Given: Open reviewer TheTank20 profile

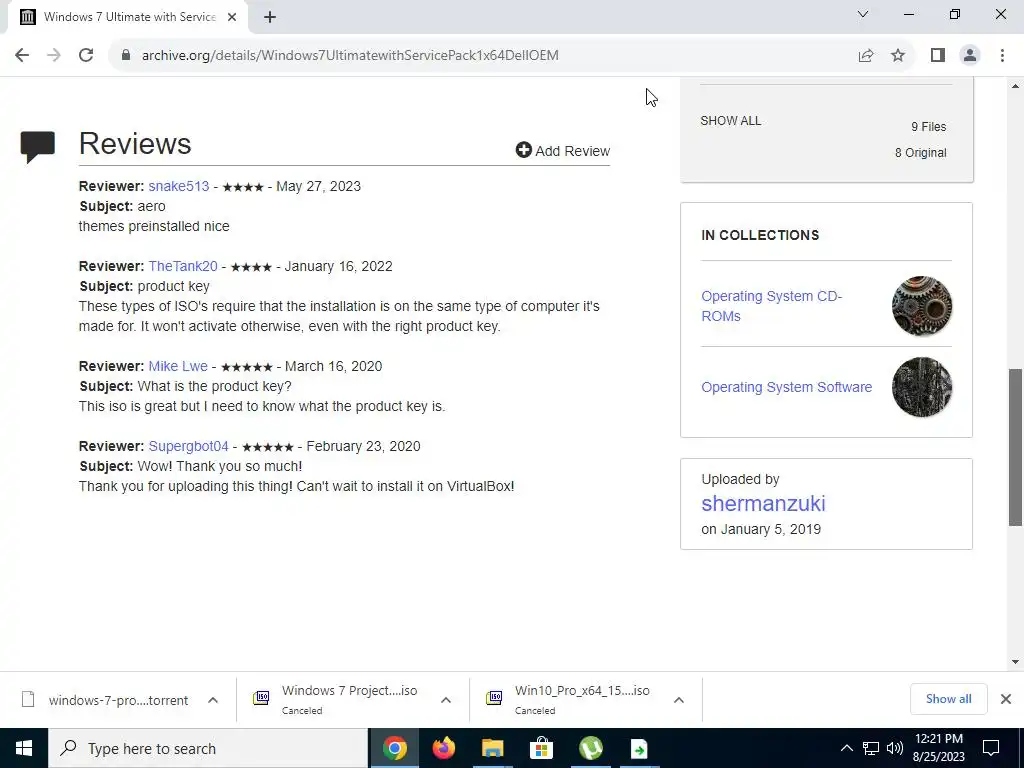Looking at the screenshot, I should (183, 266).
